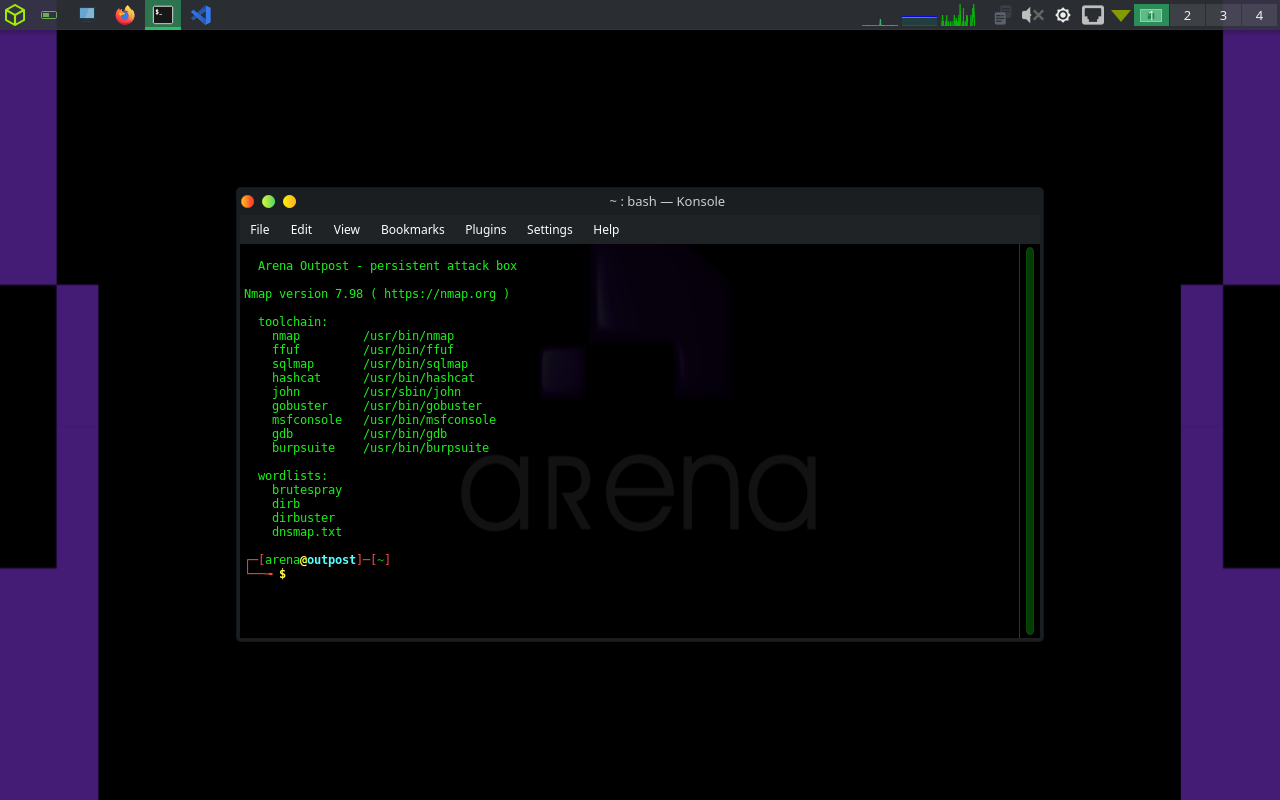The image size is (1280, 800).
Task: Click the Konsole vertical scrollbar
Action: [x=1030, y=440]
